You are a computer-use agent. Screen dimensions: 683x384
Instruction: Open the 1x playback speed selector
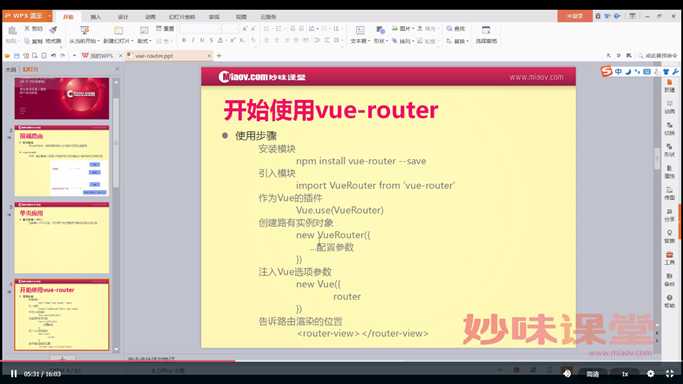(x=625, y=374)
